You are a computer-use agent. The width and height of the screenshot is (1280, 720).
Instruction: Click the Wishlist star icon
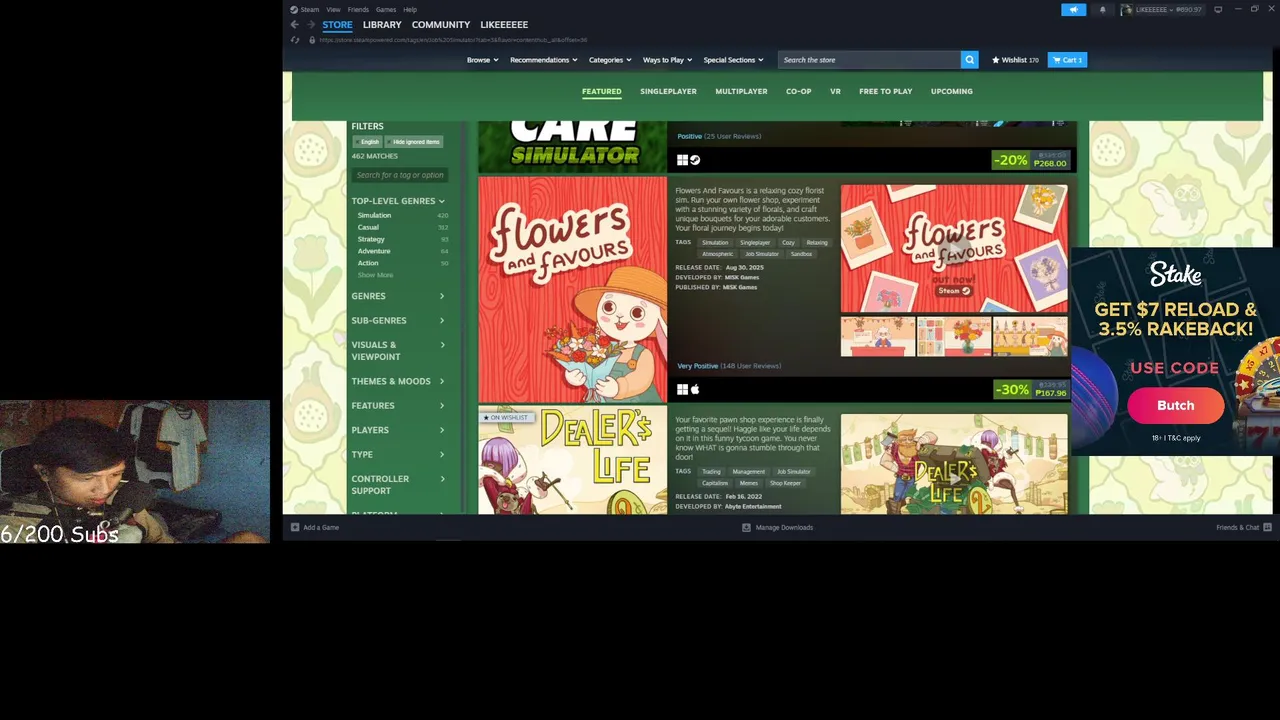(x=995, y=60)
